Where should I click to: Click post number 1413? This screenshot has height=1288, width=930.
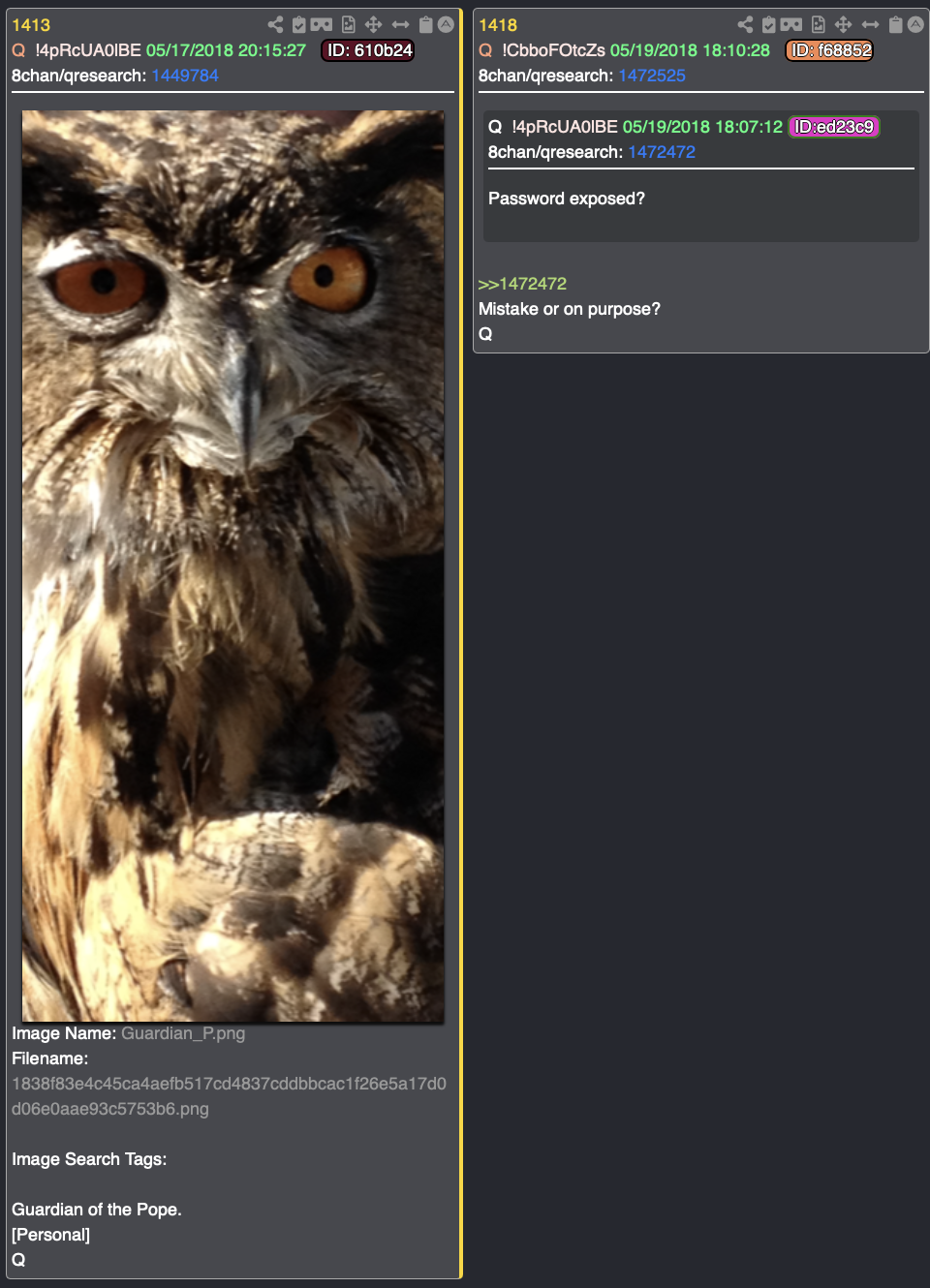(31, 25)
